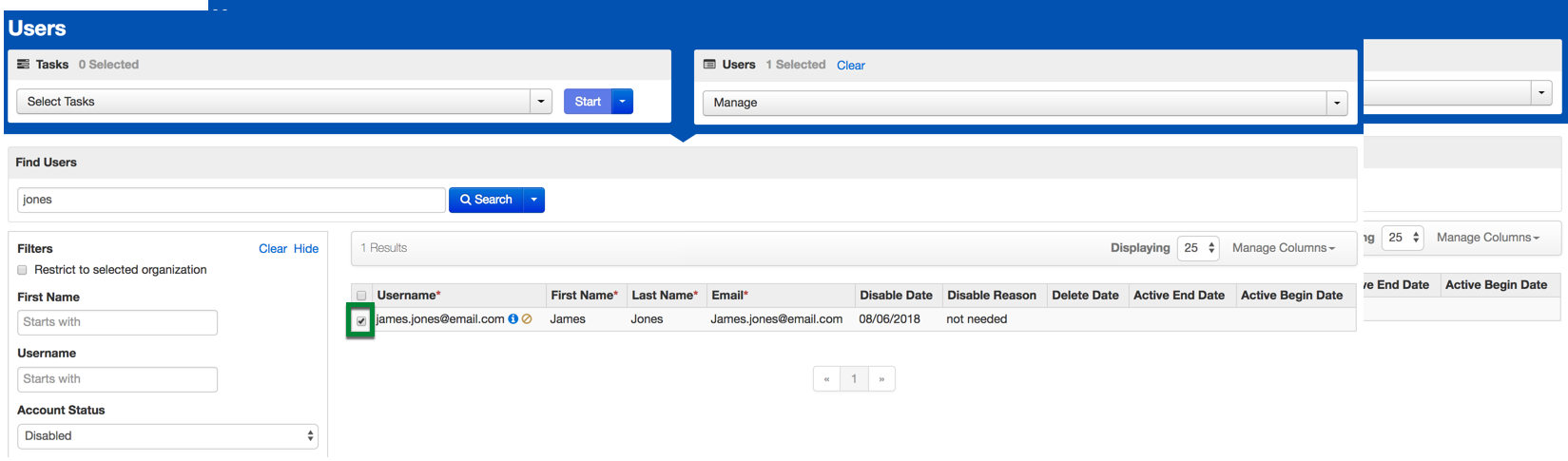Open the Select Tasks dropdown
The width and height of the screenshot is (1568, 461).
[x=541, y=102]
